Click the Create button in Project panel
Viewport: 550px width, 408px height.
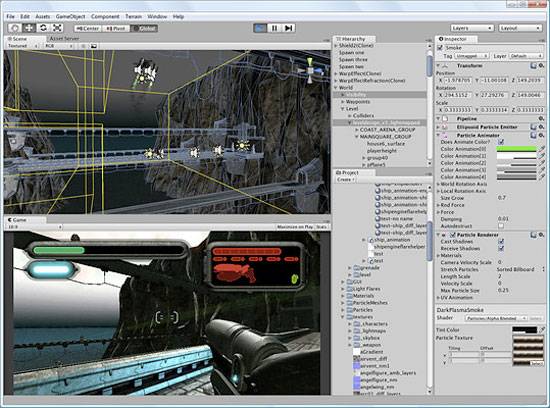coord(345,179)
